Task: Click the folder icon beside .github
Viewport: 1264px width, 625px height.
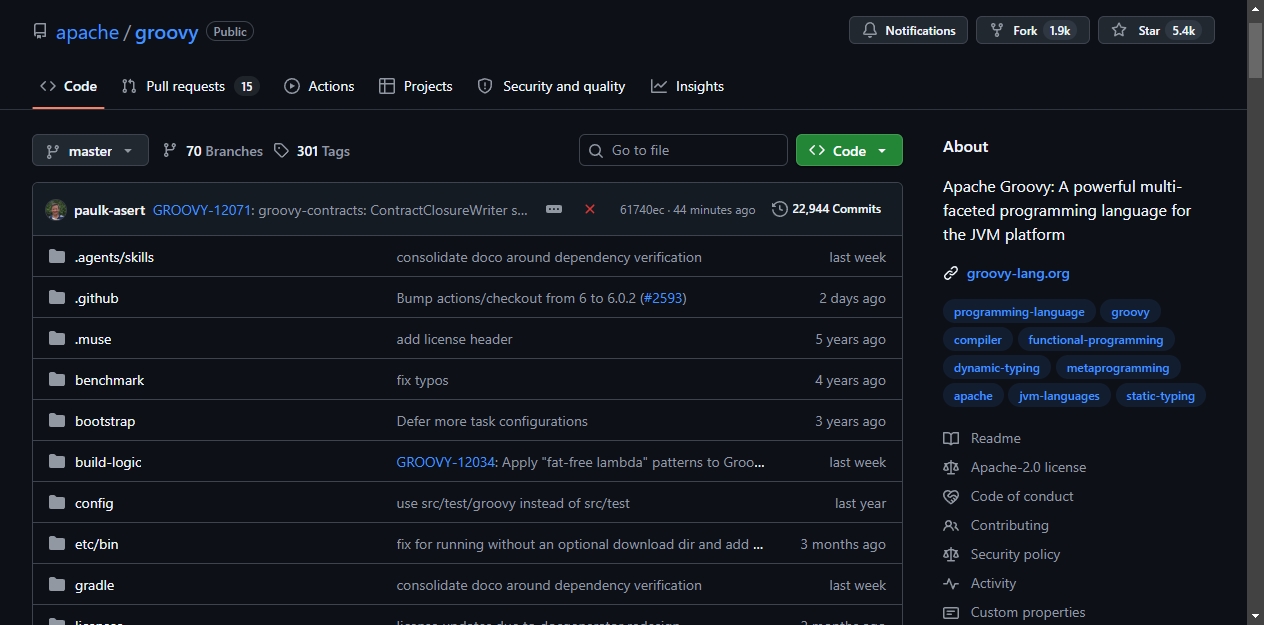Action: pyautogui.click(x=57, y=298)
